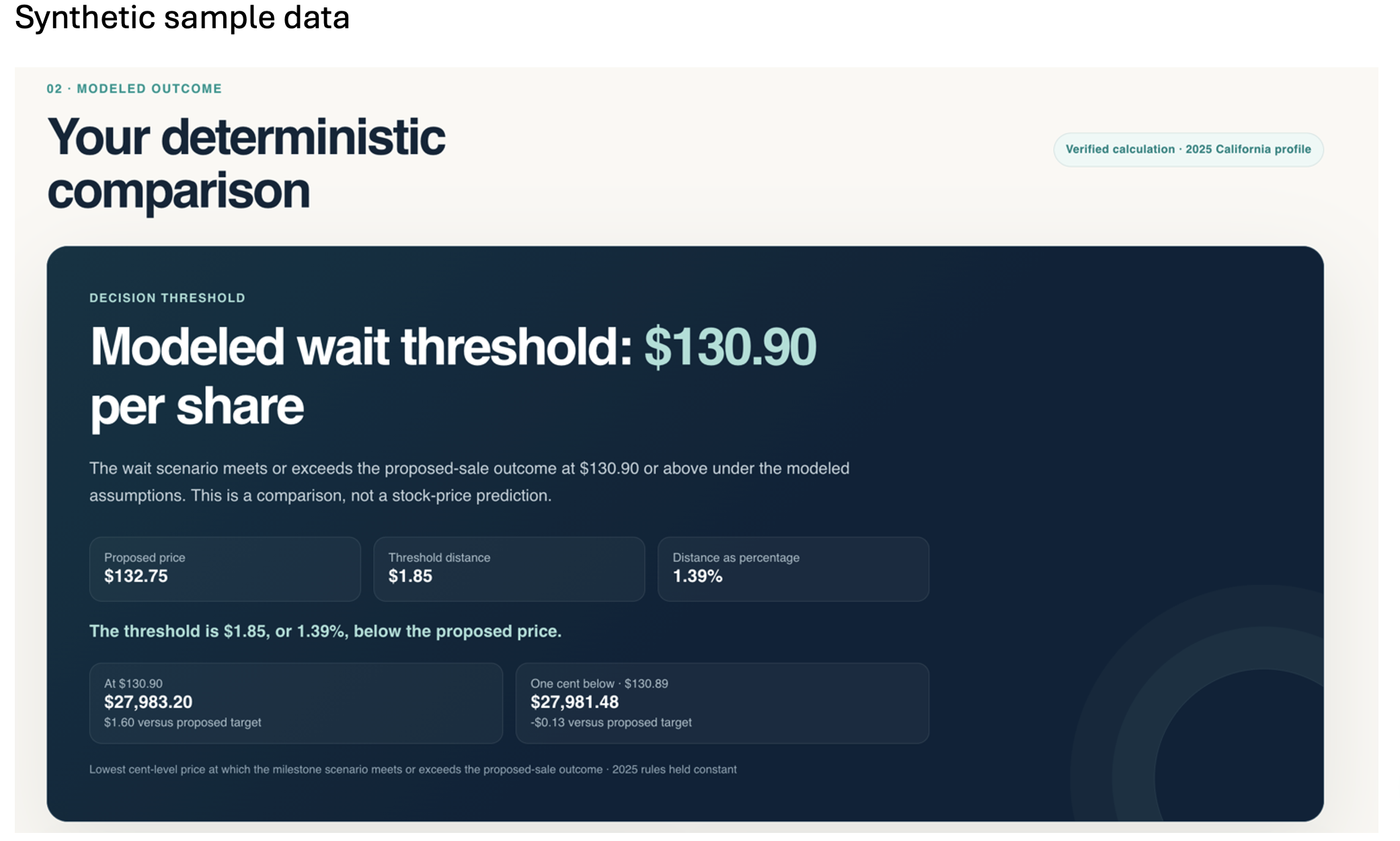Click the decorative ring graphic in card corner
This screenshot has width=1400, height=841.
(x=1197, y=703)
